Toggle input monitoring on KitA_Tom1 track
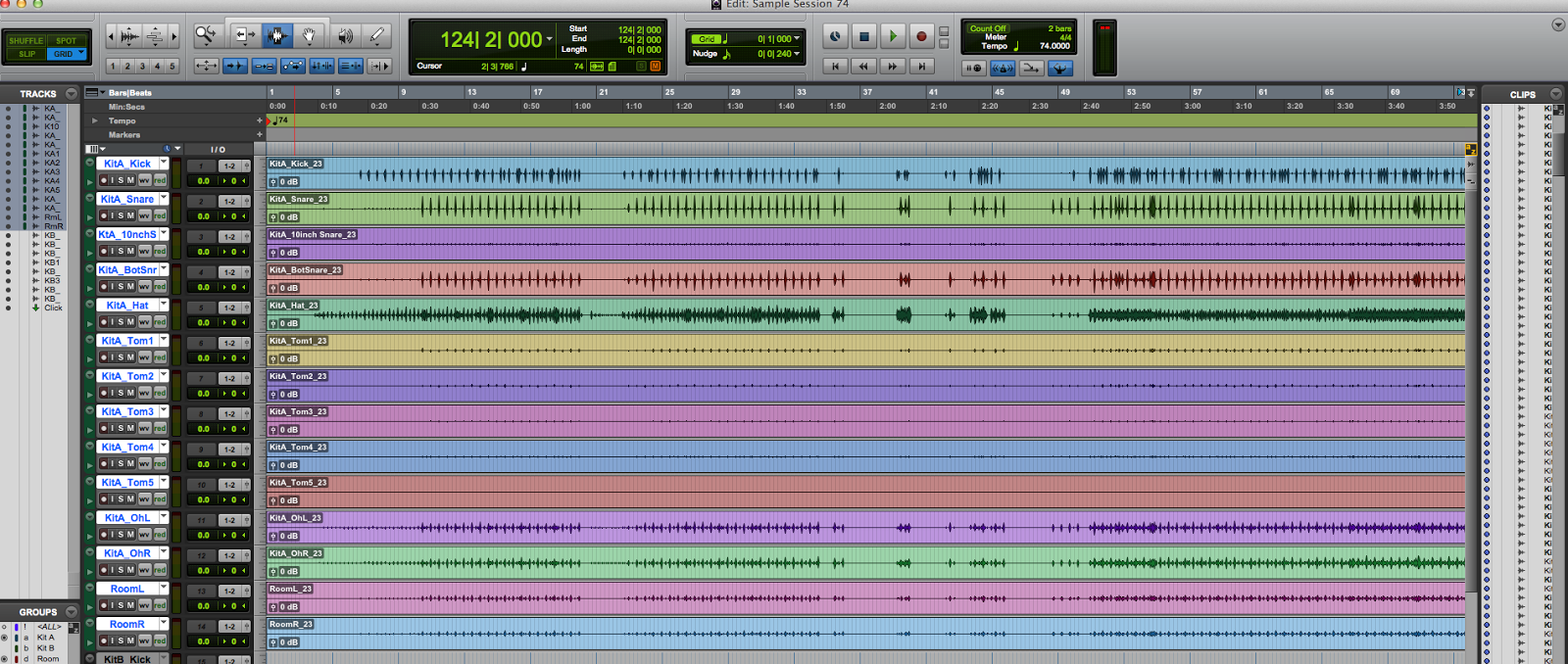The image size is (1568, 664). (x=113, y=357)
